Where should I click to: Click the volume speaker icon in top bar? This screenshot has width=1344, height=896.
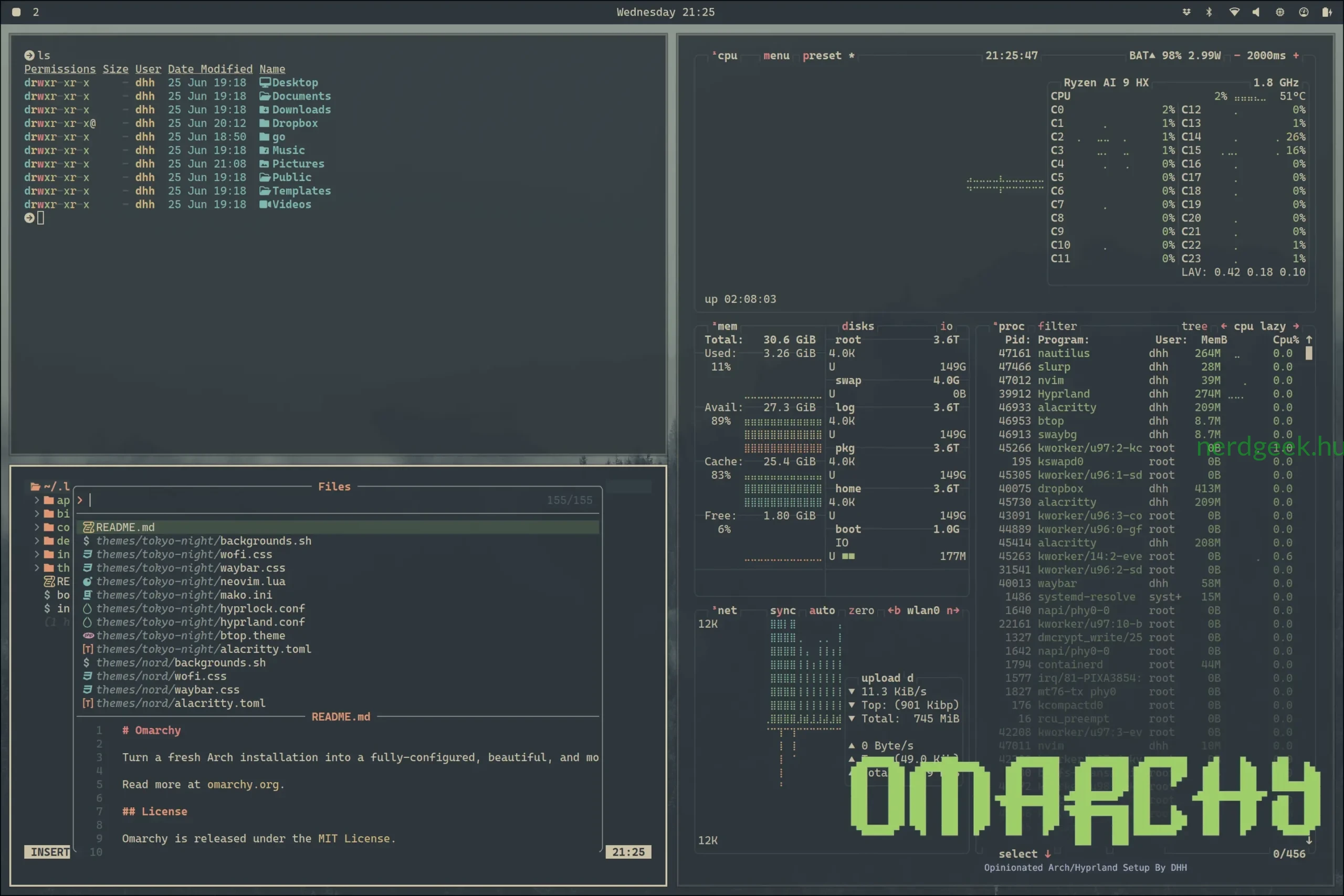pyautogui.click(x=1256, y=12)
